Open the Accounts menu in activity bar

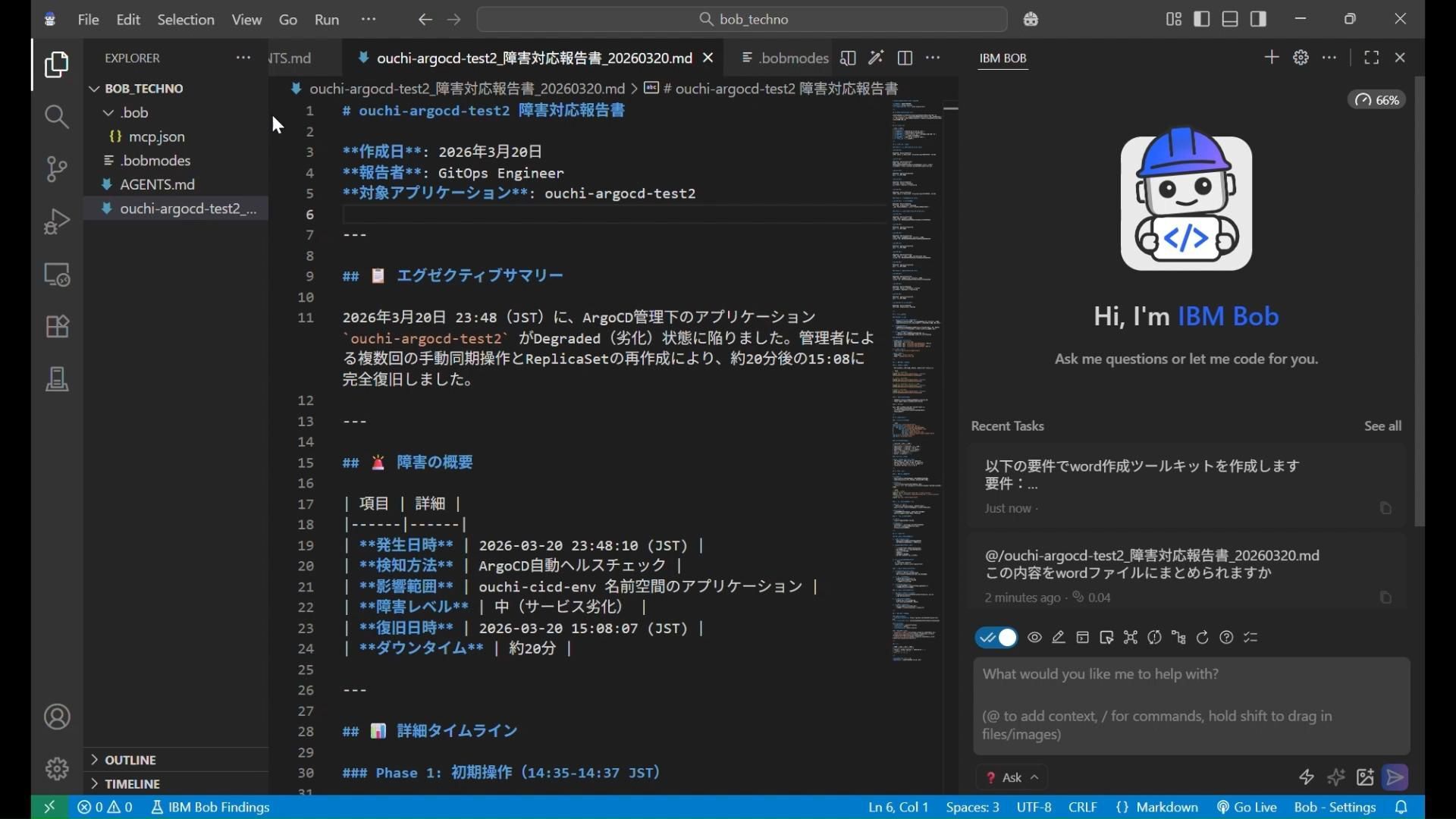[57, 717]
